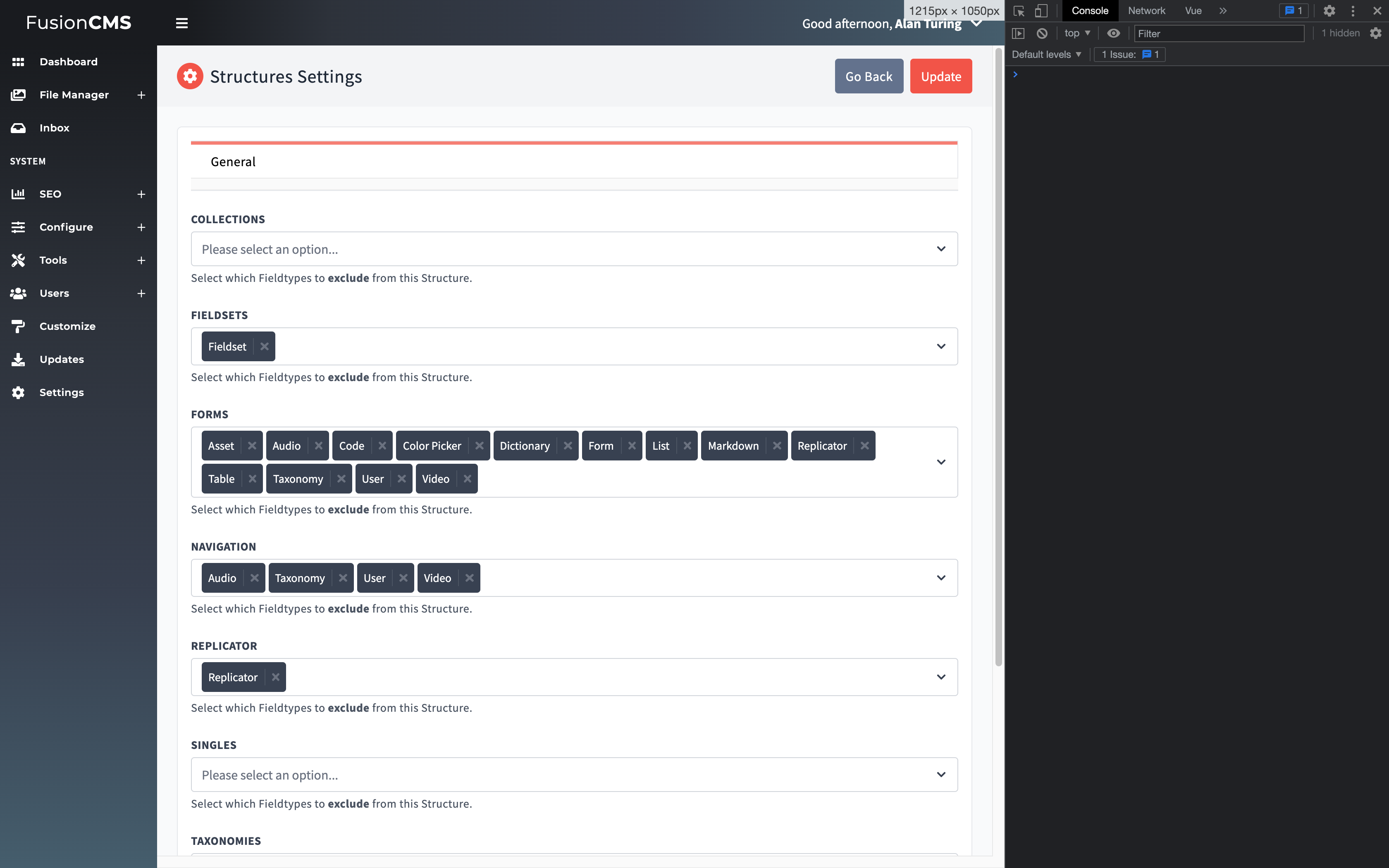Open Configure via its sliders icon

coord(18,227)
